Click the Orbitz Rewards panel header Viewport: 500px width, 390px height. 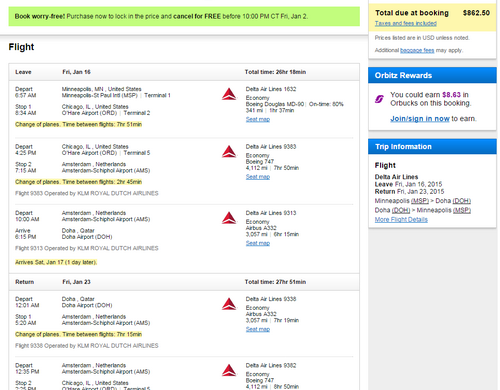pos(432,75)
